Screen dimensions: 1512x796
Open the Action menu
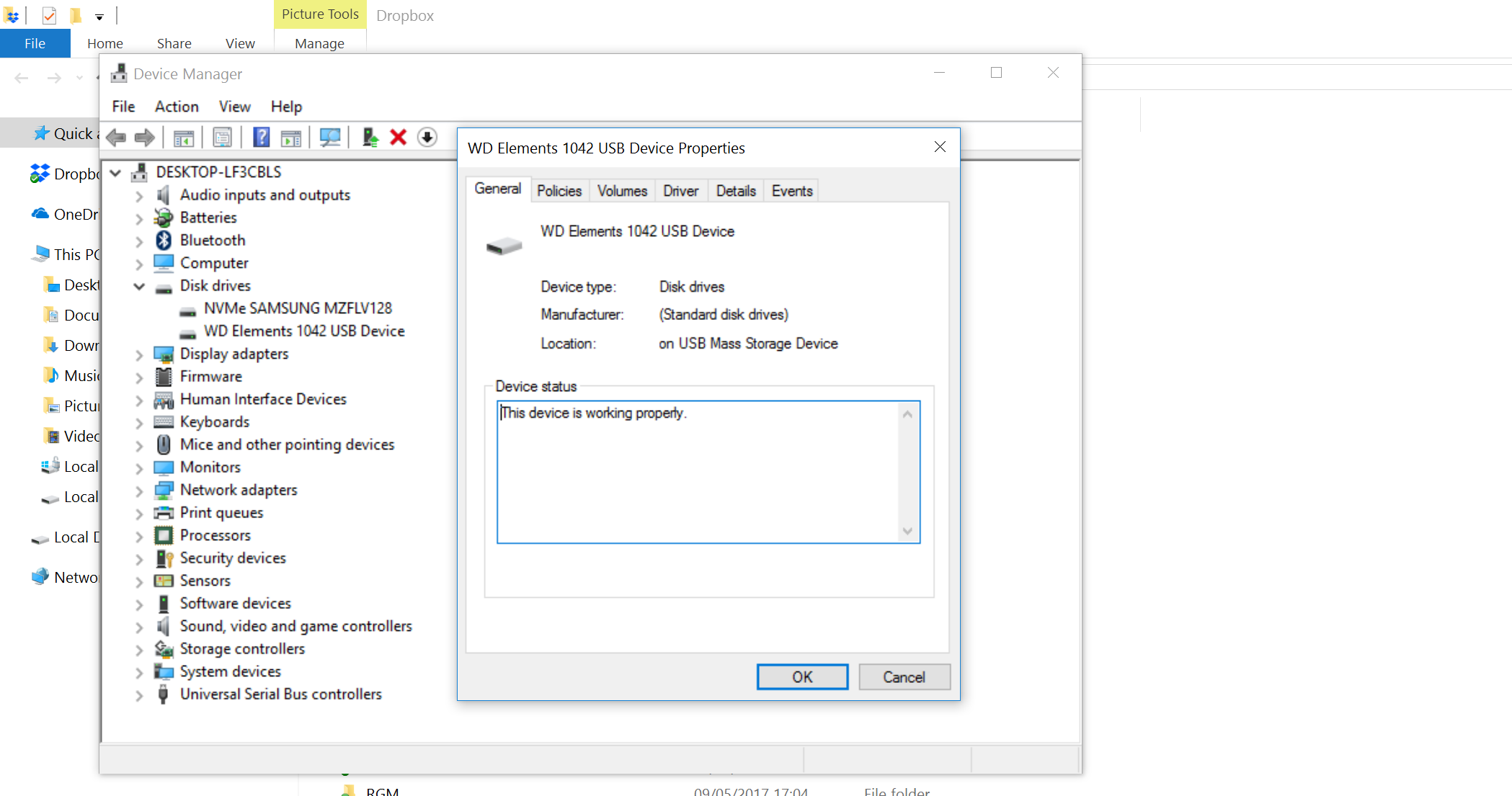pyautogui.click(x=177, y=107)
